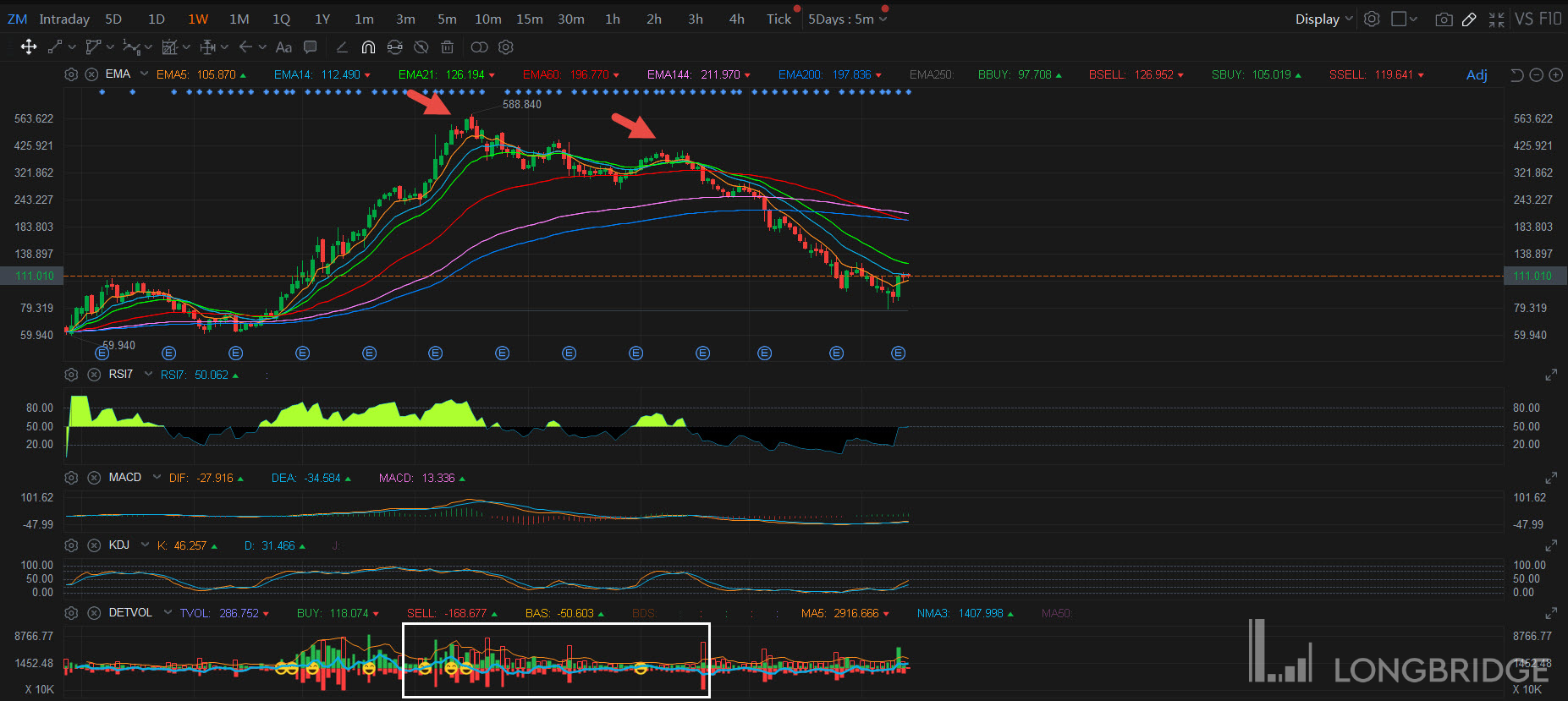1568x701 pixels.
Task: Expand the MACD indicator dropdown arrow
Action: point(157,478)
